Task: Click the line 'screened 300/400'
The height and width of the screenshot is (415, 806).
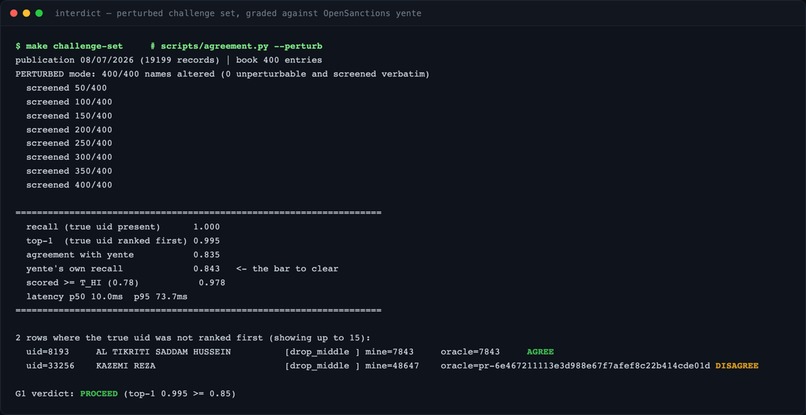Action: pos(69,157)
